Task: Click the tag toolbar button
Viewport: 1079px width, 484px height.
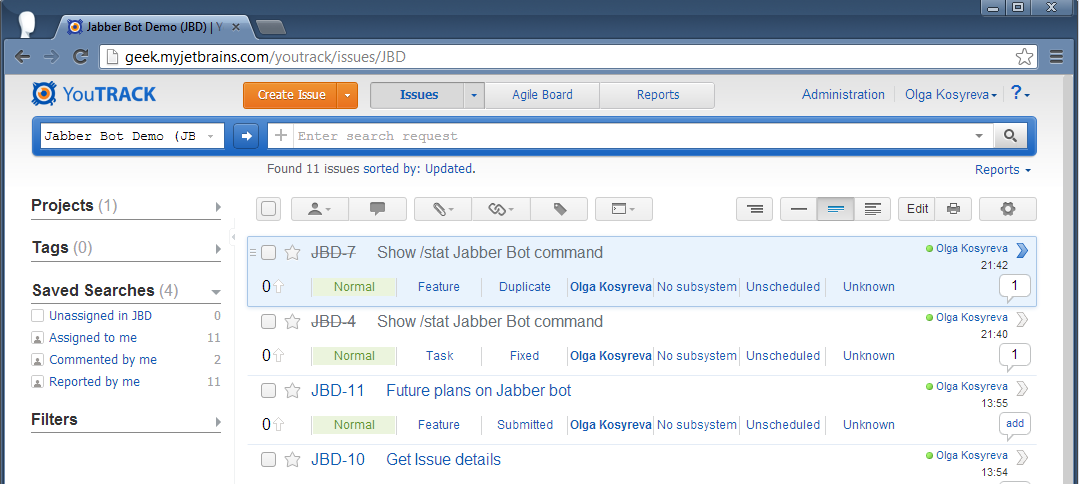Action: coord(559,209)
